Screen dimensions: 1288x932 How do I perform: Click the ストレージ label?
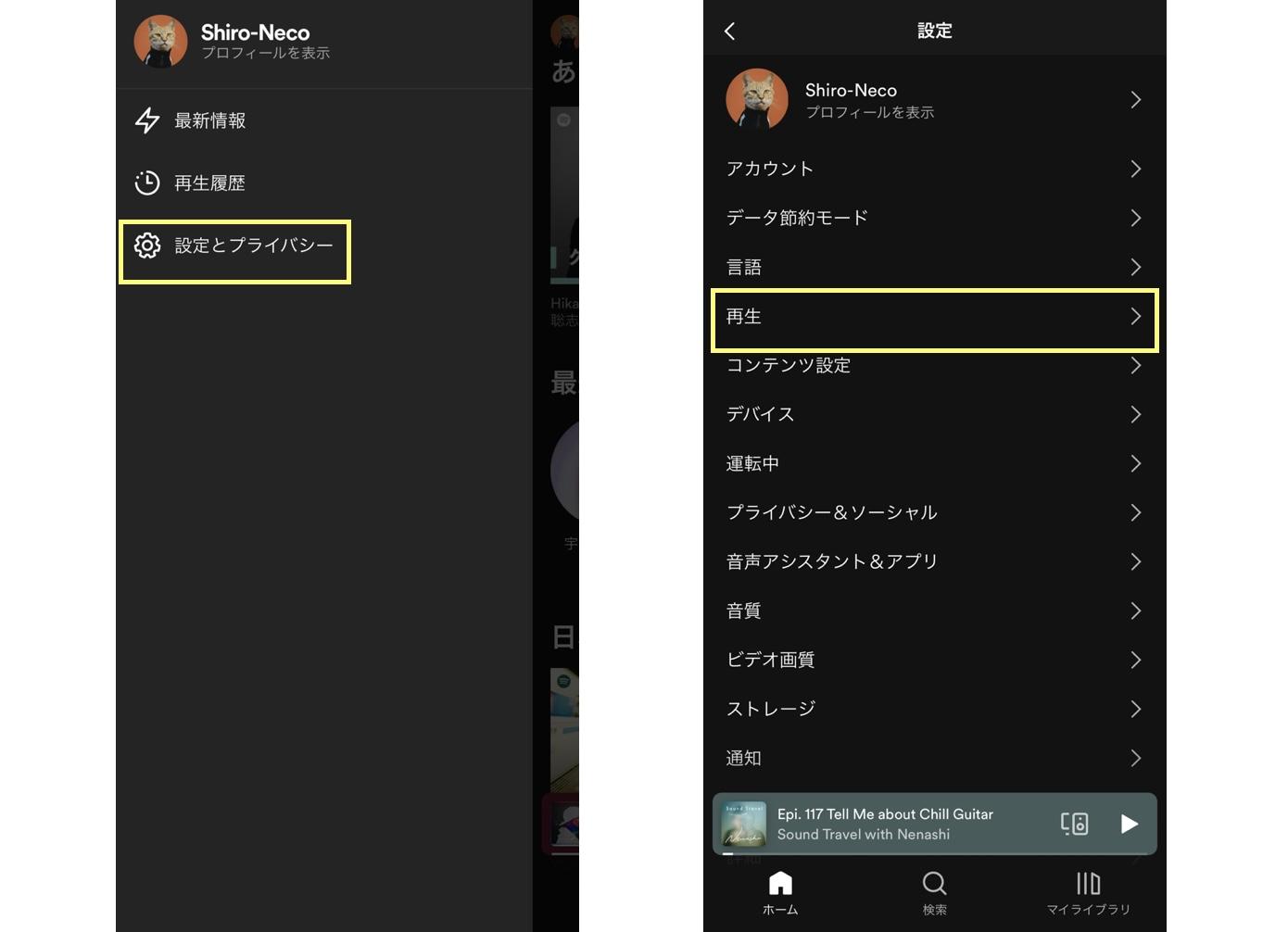point(770,709)
